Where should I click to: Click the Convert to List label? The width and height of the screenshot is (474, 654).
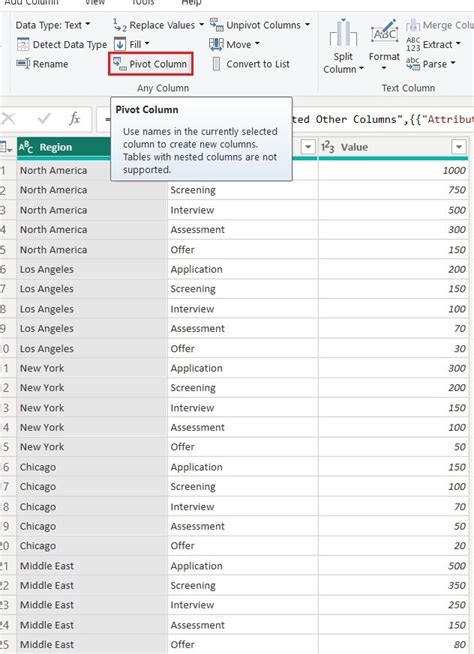pos(258,64)
